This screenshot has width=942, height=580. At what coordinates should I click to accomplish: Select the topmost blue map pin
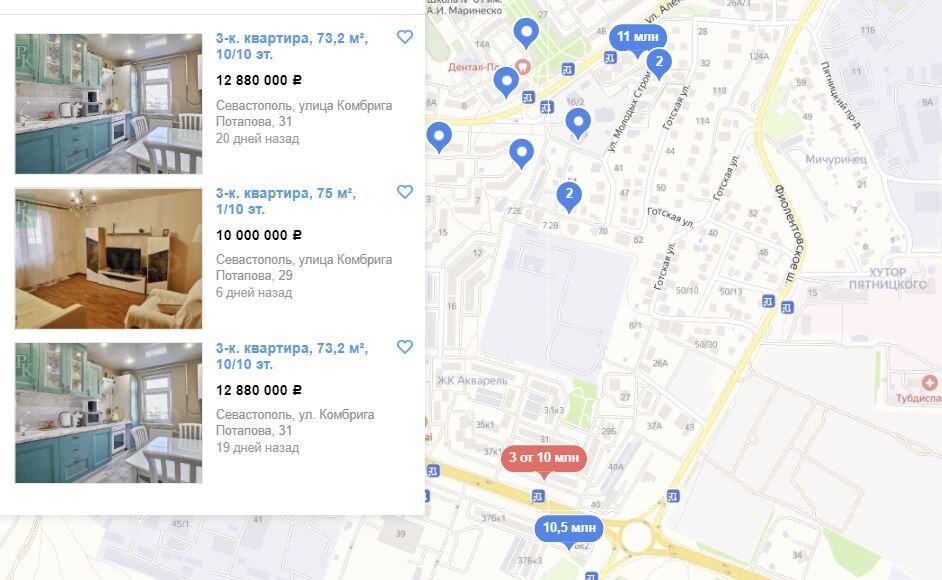[526, 32]
